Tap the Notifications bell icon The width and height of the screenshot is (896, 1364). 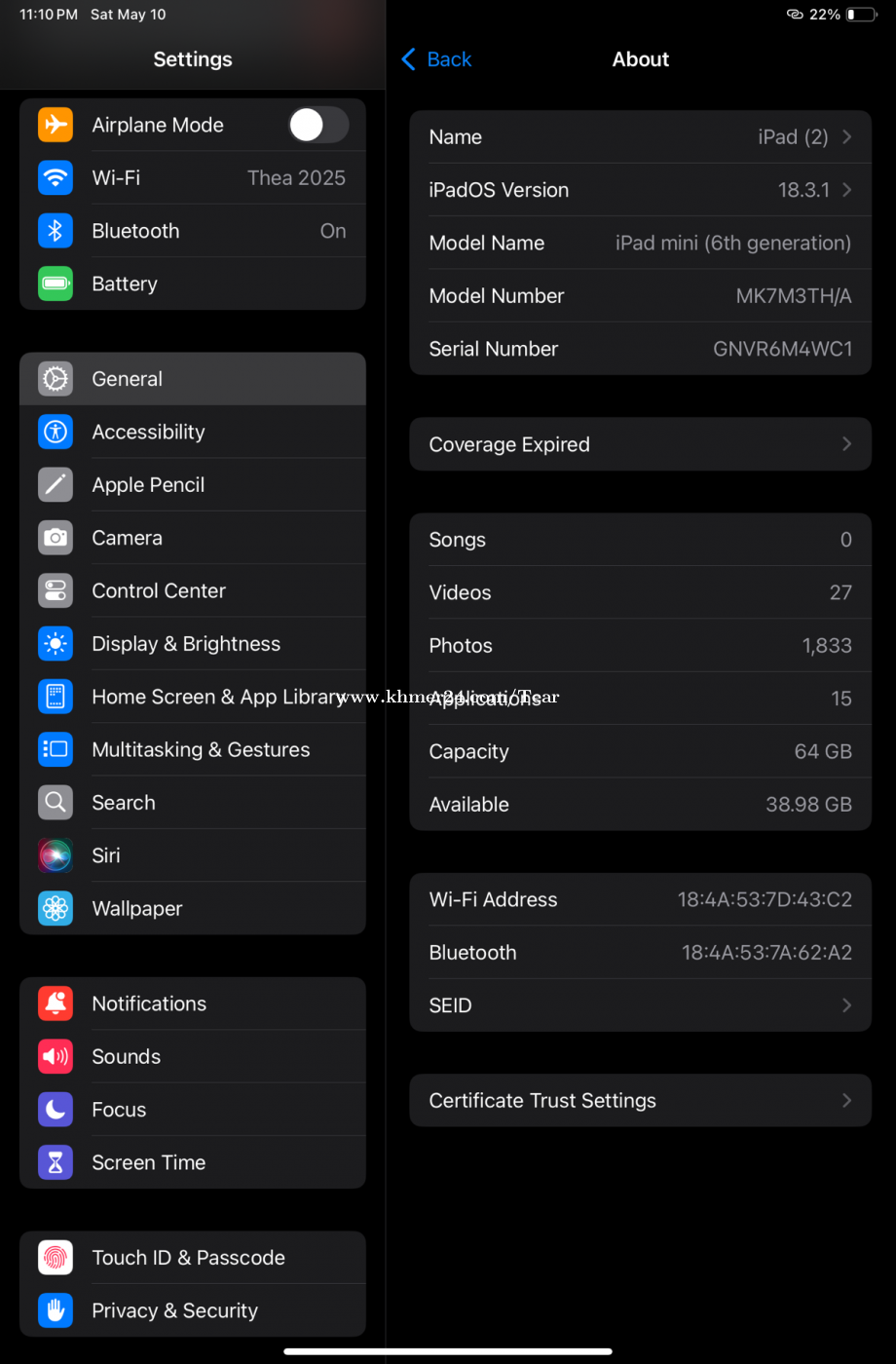56,1004
